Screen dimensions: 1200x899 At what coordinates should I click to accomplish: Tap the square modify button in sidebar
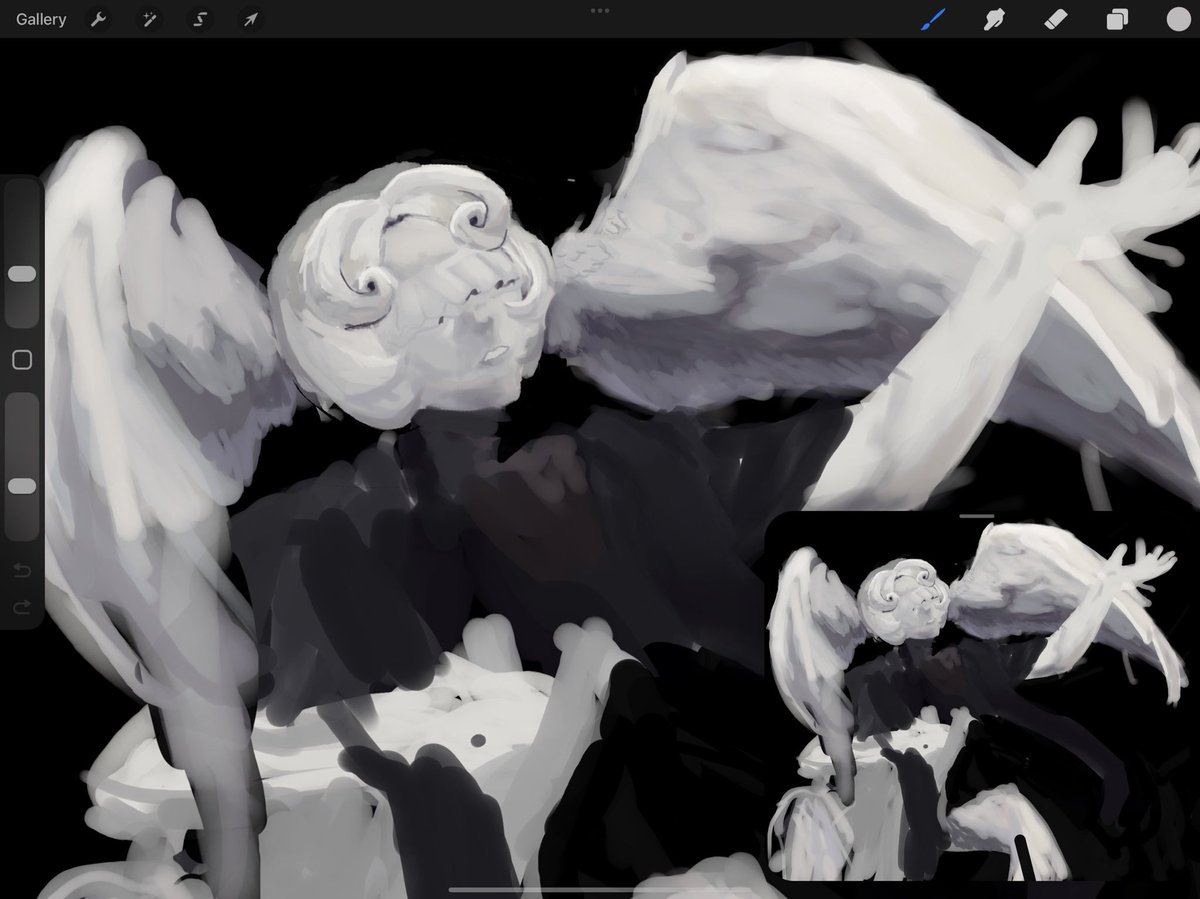(22, 360)
